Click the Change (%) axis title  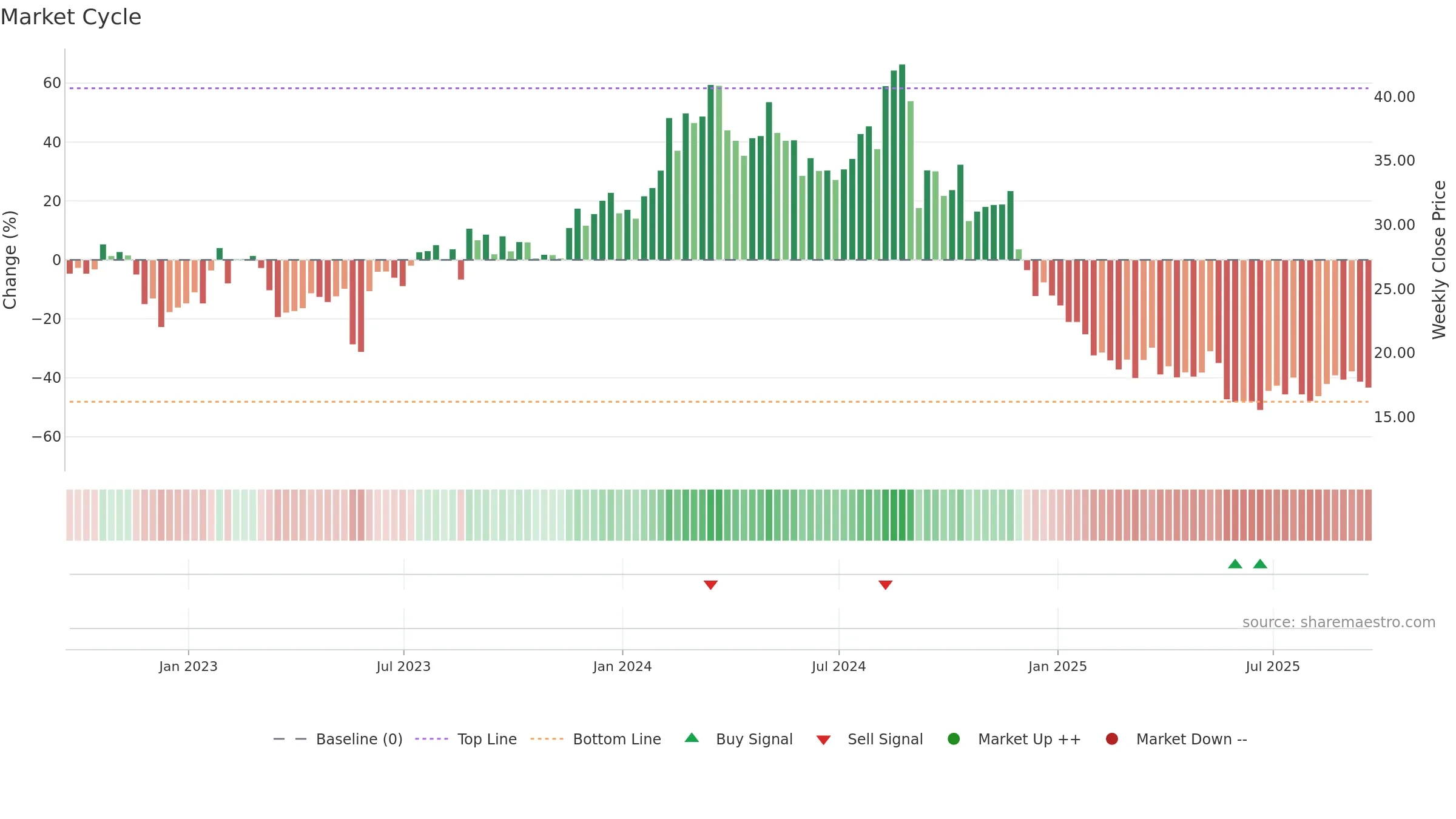click(10, 260)
